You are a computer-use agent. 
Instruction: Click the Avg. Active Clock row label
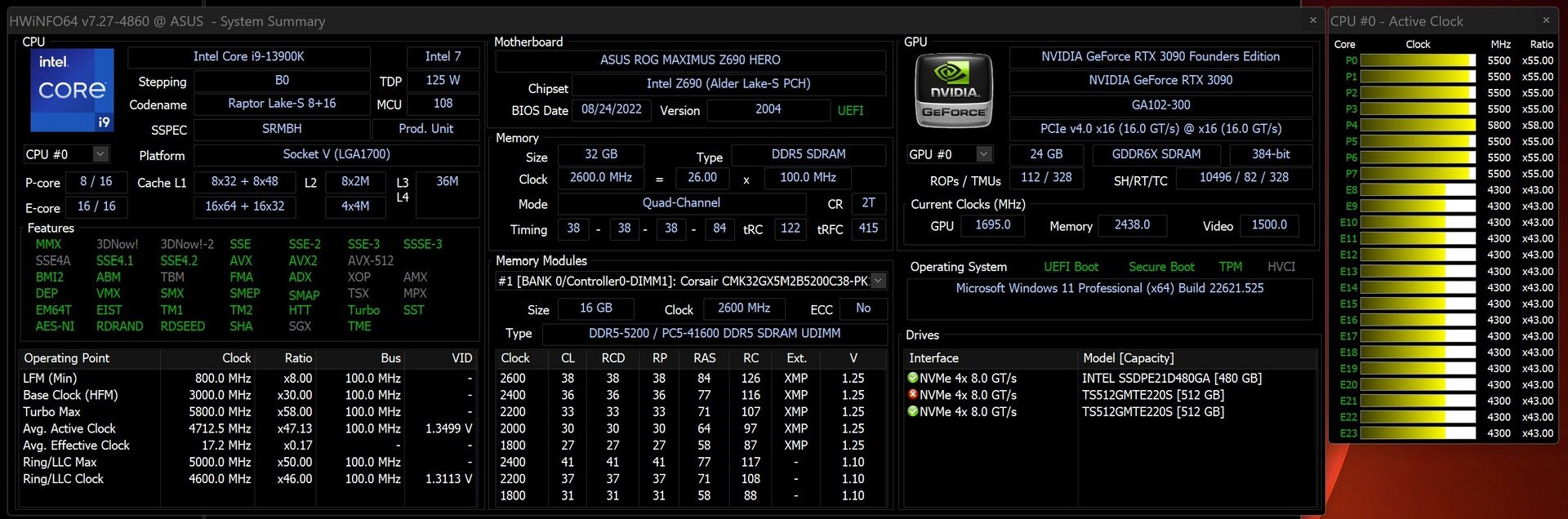pos(69,429)
